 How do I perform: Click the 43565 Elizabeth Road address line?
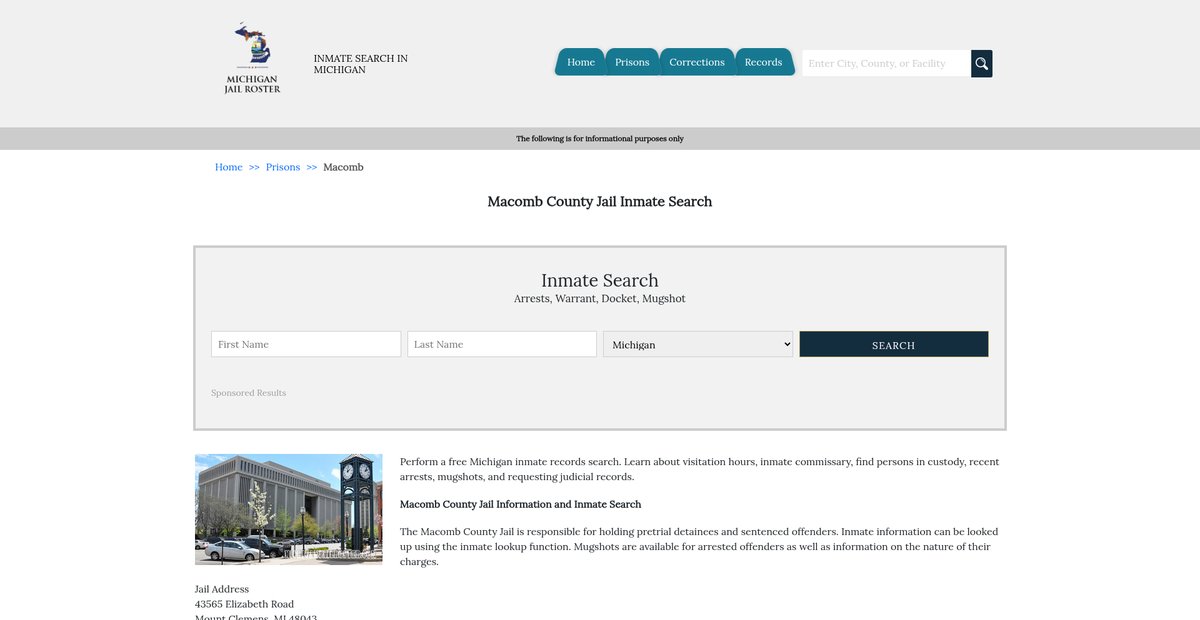pyautogui.click(x=244, y=604)
